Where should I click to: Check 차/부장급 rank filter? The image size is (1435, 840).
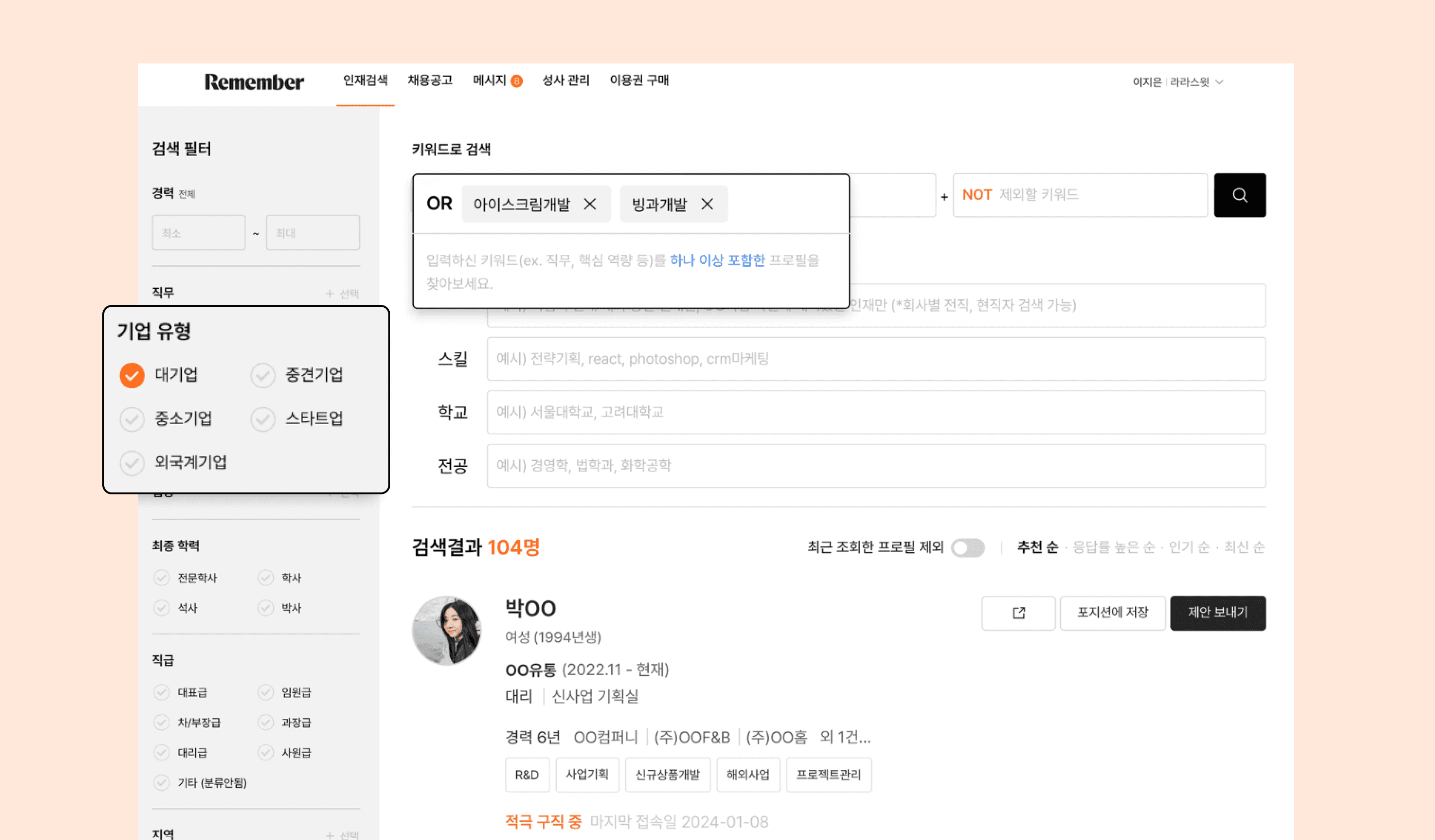coord(161,722)
